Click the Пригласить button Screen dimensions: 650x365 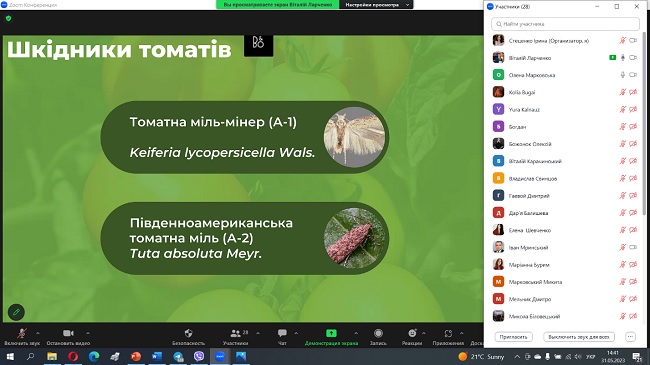[513, 337]
